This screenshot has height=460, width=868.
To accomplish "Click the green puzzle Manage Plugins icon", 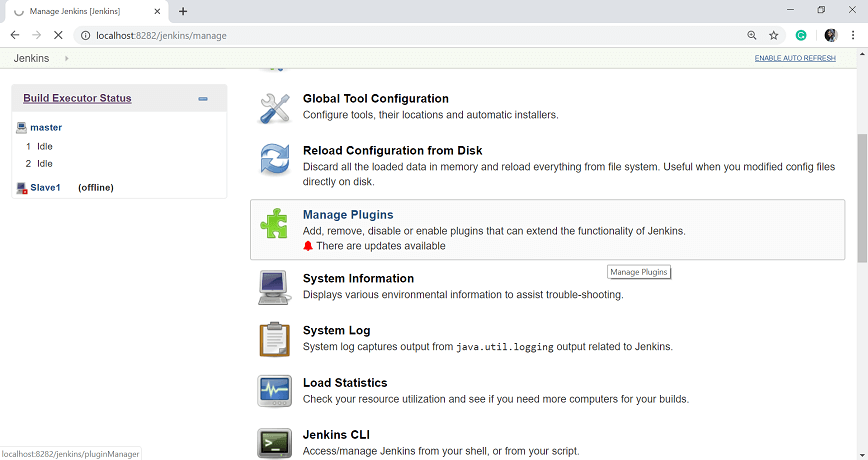I will tap(274, 224).
